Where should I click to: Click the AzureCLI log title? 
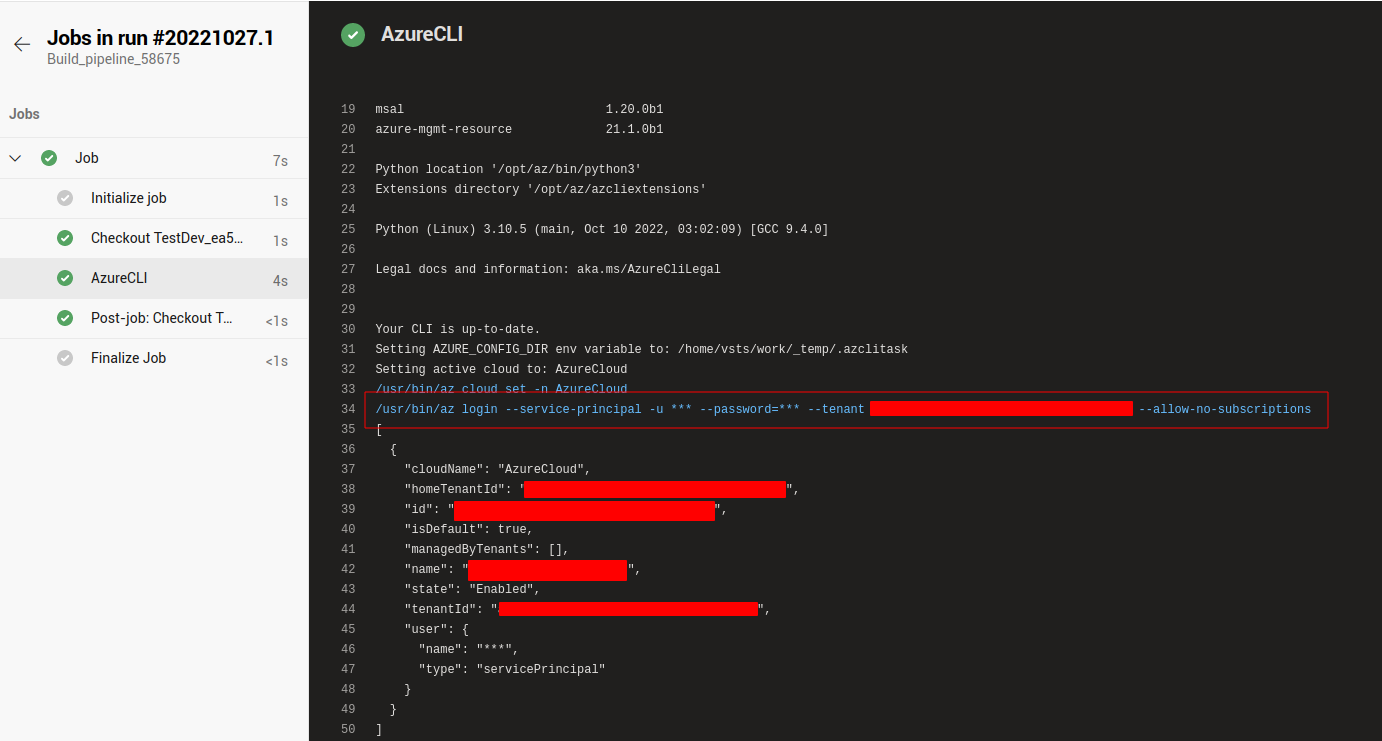[422, 34]
